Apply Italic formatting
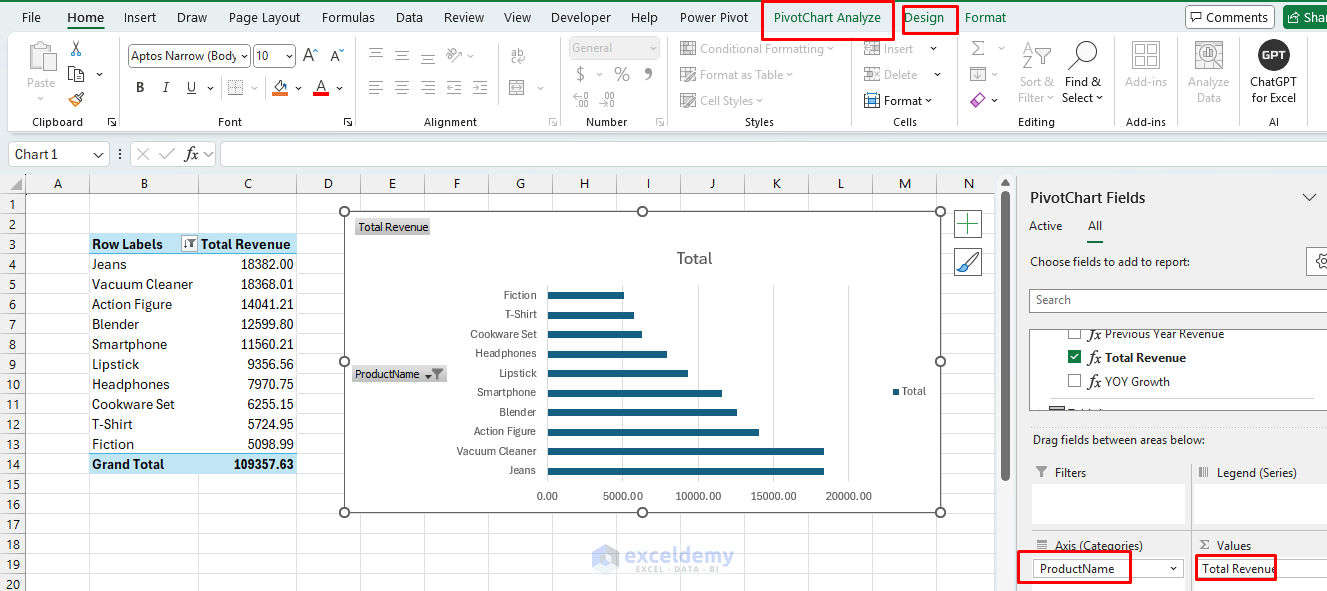Screen dimensions: 1327x591 (x=165, y=88)
